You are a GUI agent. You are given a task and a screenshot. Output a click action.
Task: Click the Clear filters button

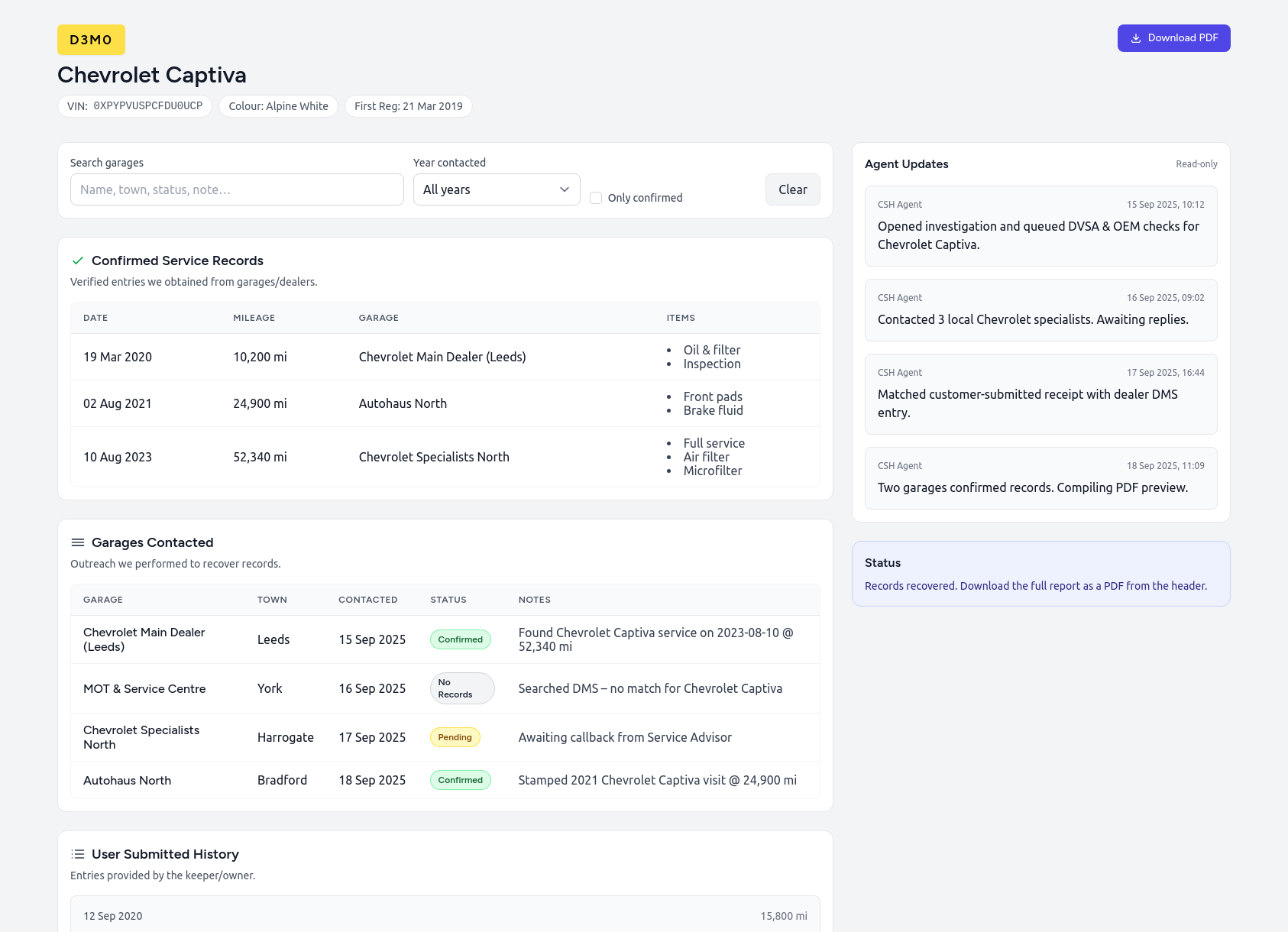(x=792, y=189)
